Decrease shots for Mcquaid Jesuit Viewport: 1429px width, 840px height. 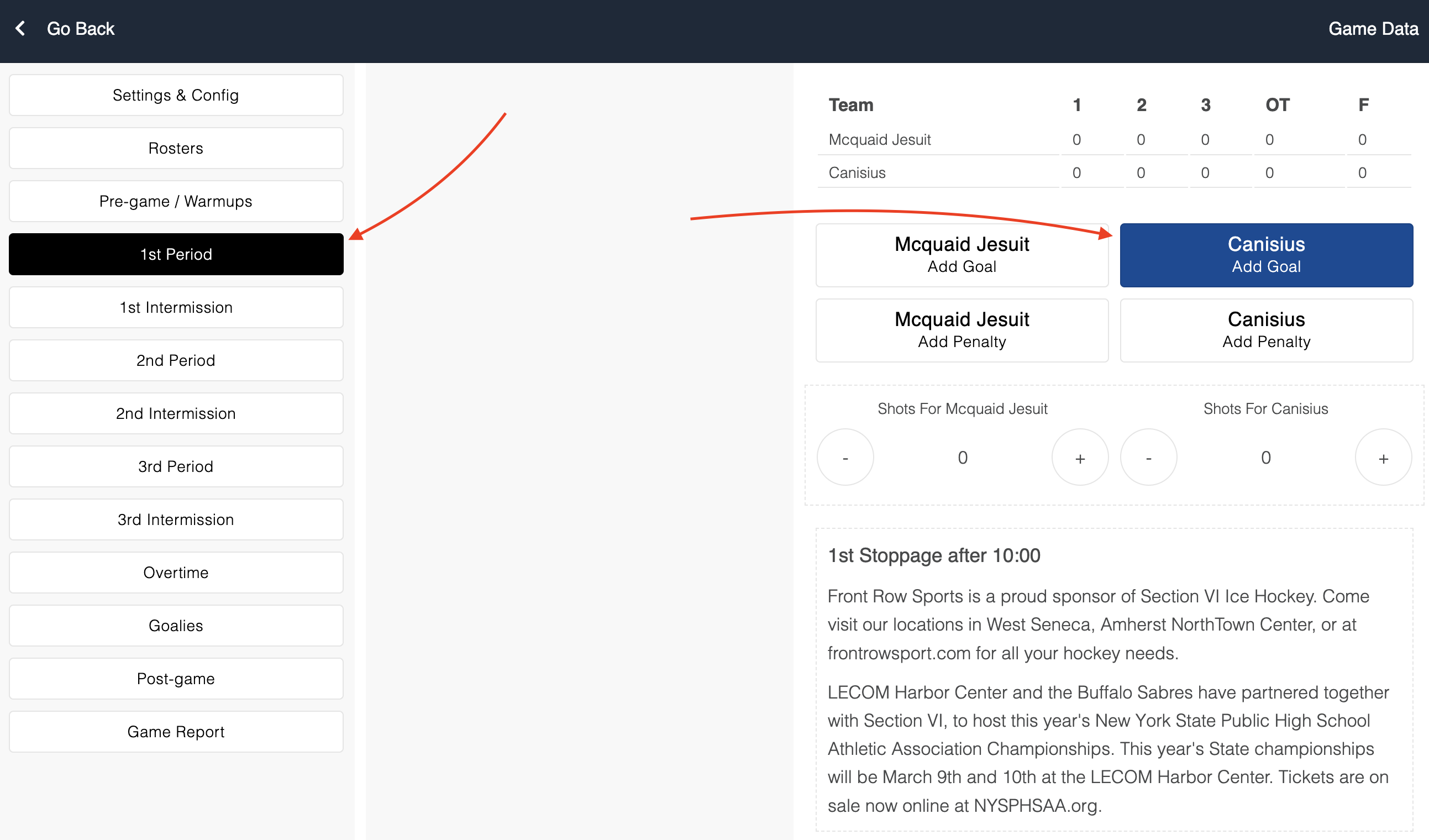(x=845, y=458)
